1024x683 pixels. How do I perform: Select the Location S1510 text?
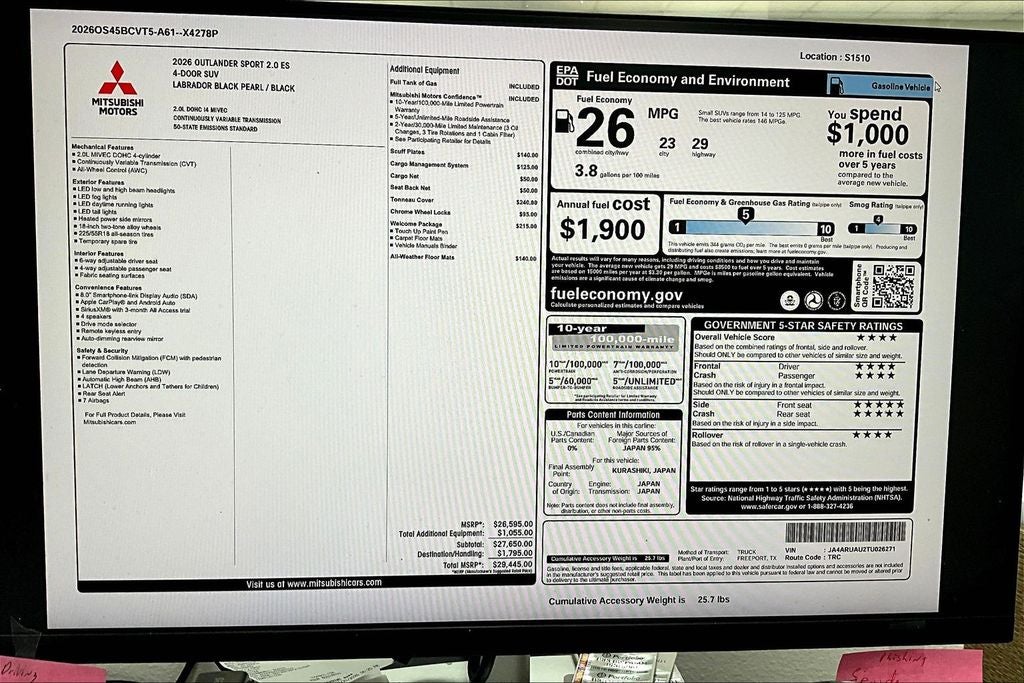tap(835, 57)
